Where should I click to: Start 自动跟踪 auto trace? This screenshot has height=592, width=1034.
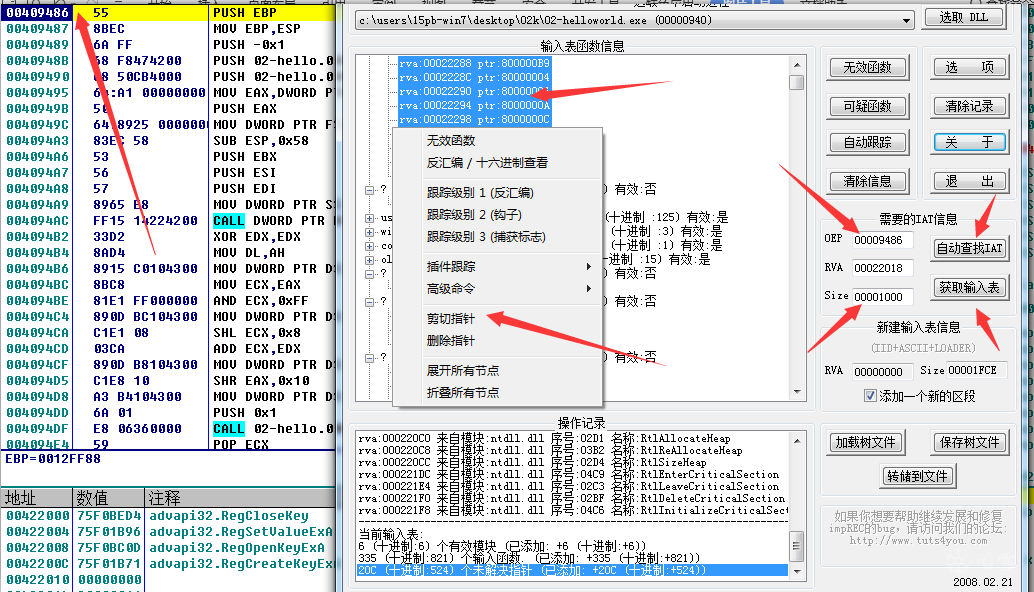pyautogui.click(x=867, y=142)
